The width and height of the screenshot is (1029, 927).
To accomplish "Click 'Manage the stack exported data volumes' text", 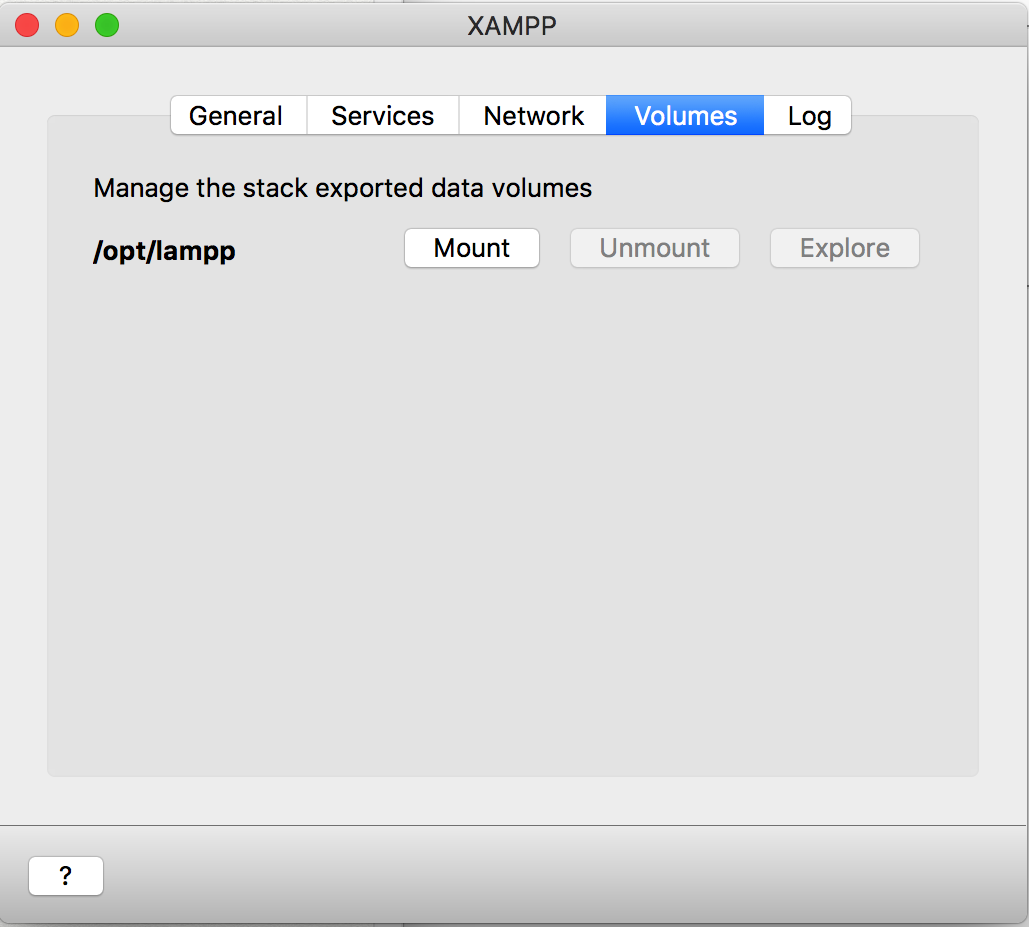I will click(342, 188).
